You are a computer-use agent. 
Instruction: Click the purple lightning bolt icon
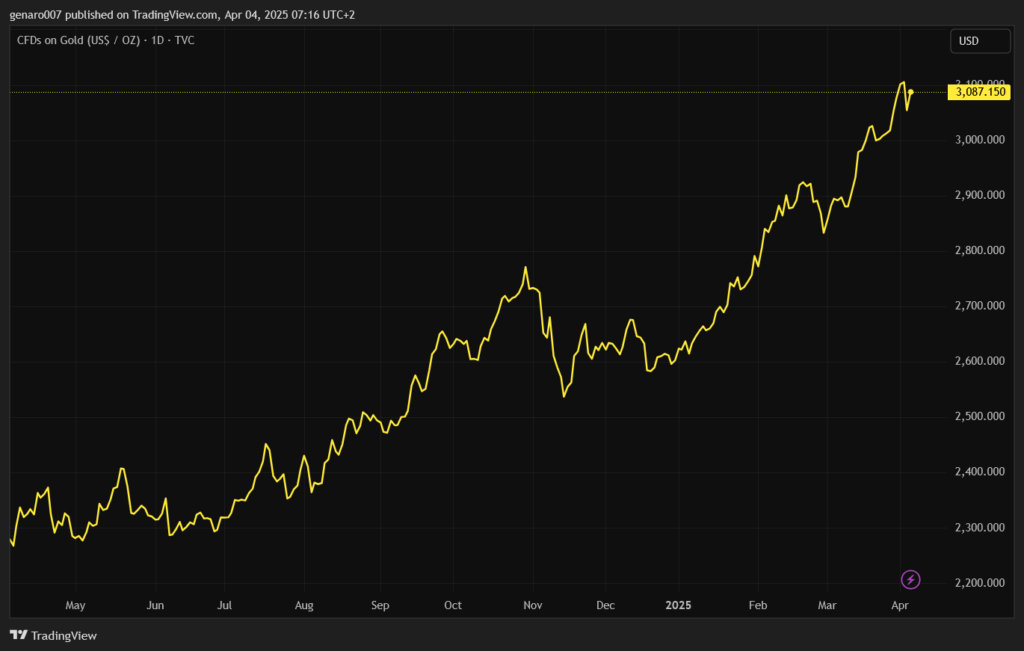tap(910, 579)
